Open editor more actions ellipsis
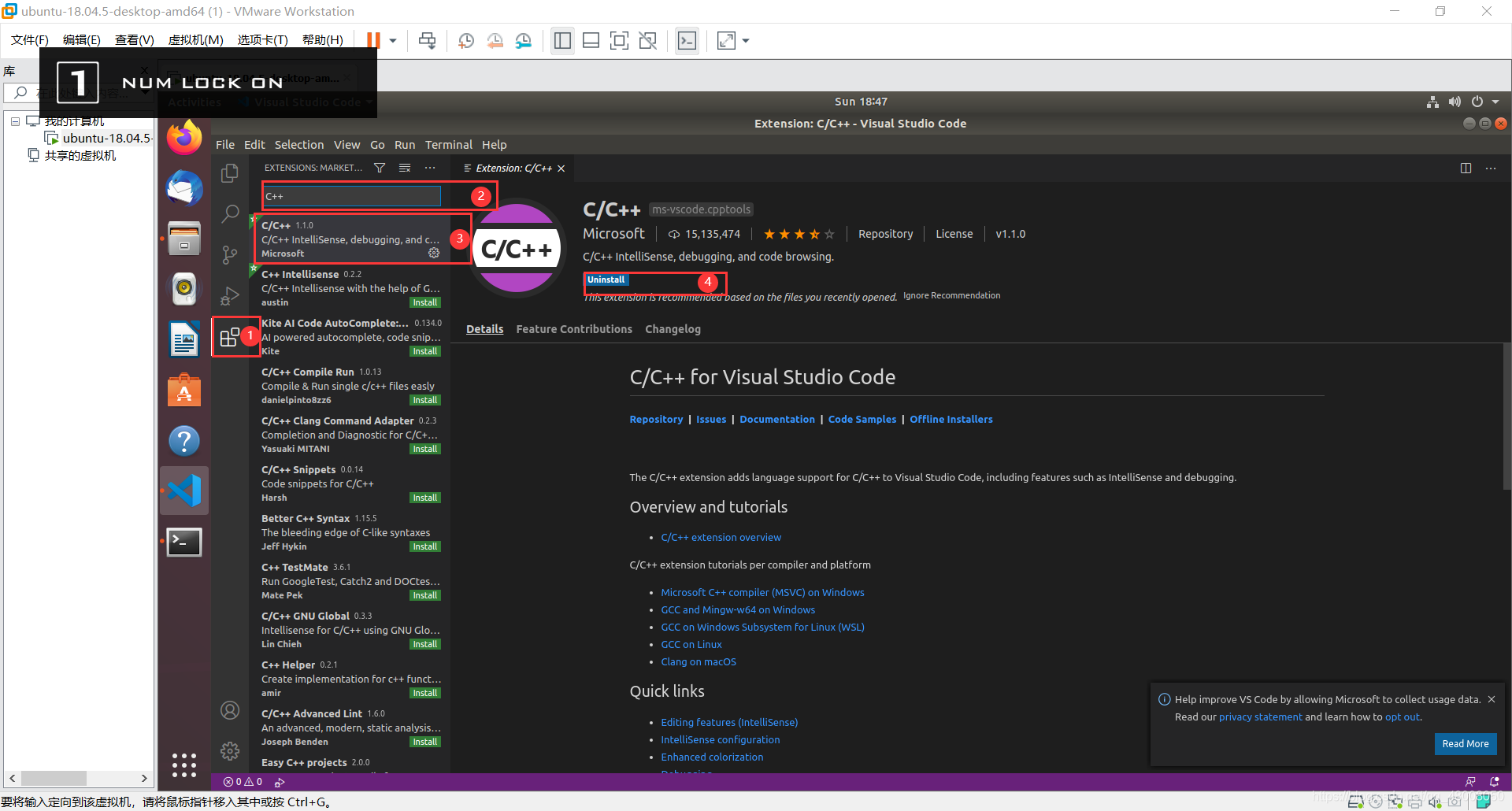 click(1491, 168)
